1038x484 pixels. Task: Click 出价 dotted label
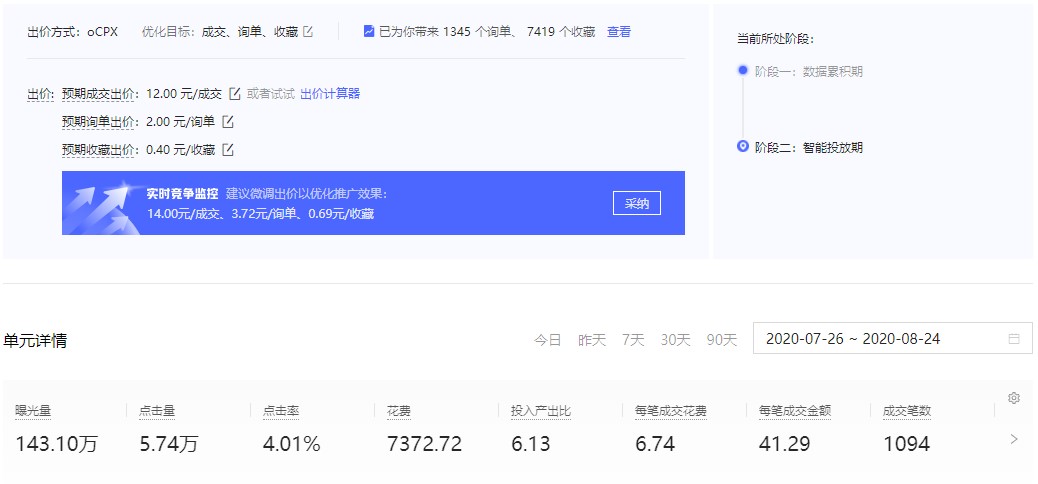40,94
